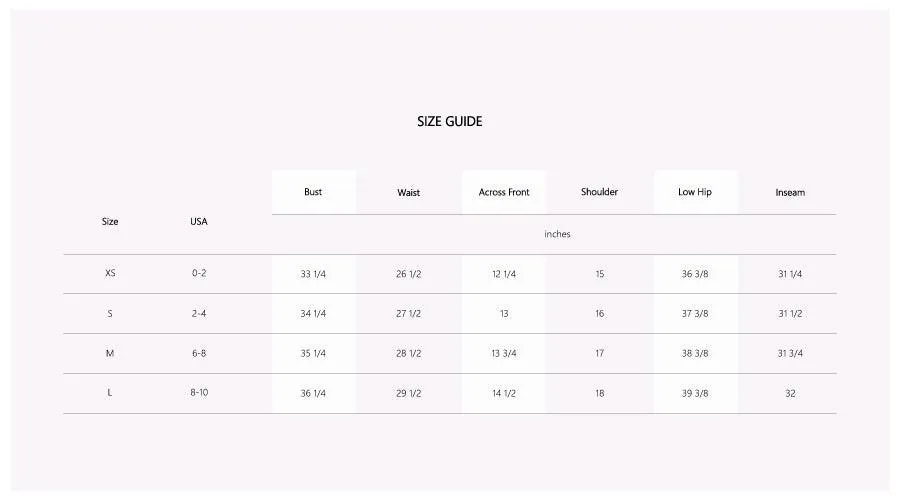Click the 13 3/4 across front value
Viewport: 900px width, 500px height.
point(503,353)
